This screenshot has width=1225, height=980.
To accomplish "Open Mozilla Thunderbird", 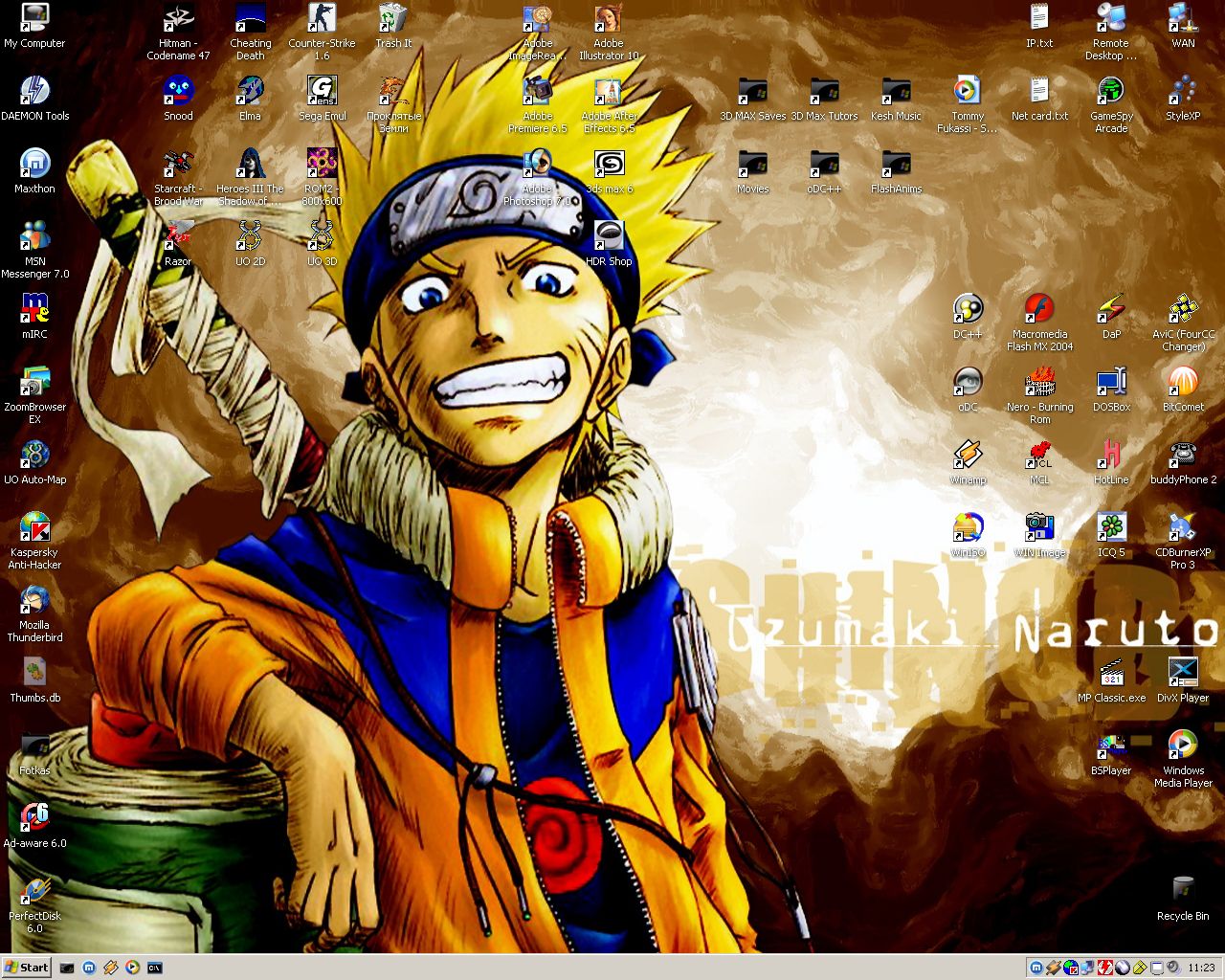I will (34, 613).
